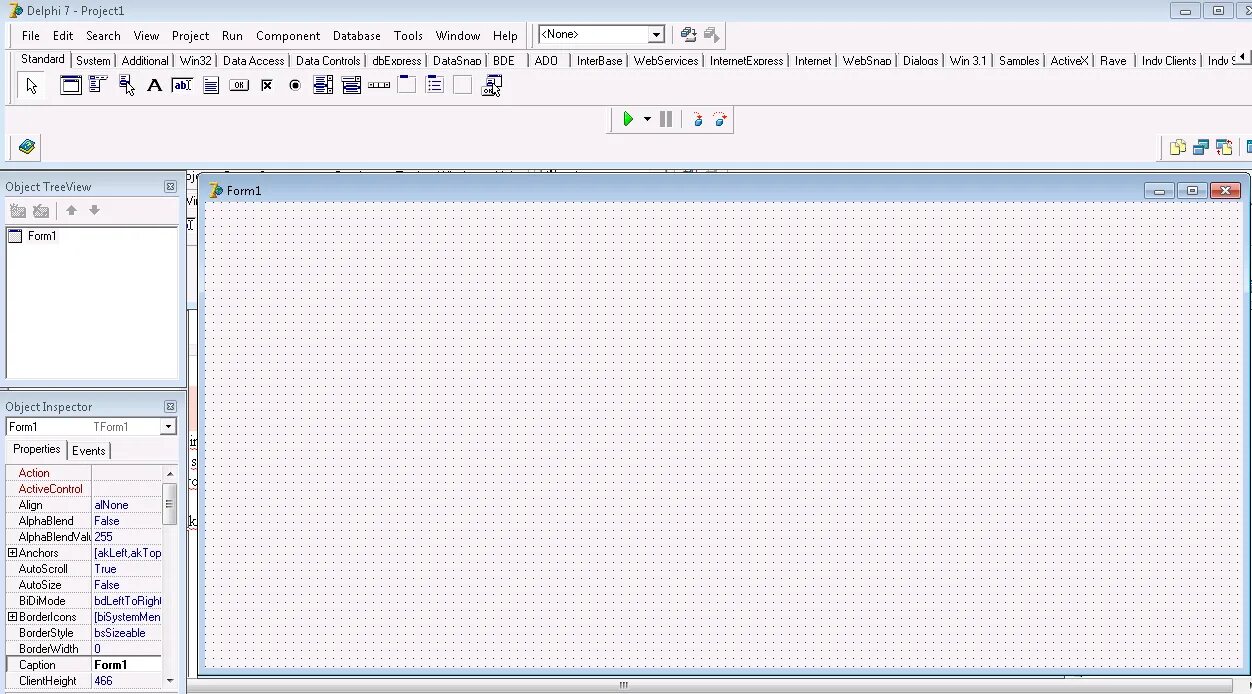Viewport: 1252px width, 694px height.
Task: Select the Edit box component icon
Action: coord(182,85)
